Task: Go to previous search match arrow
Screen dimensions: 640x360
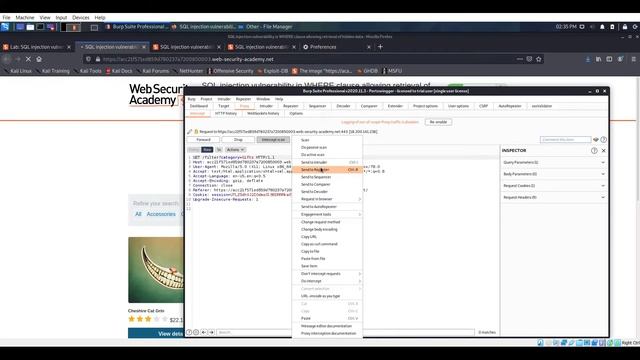Action: (x=204, y=332)
